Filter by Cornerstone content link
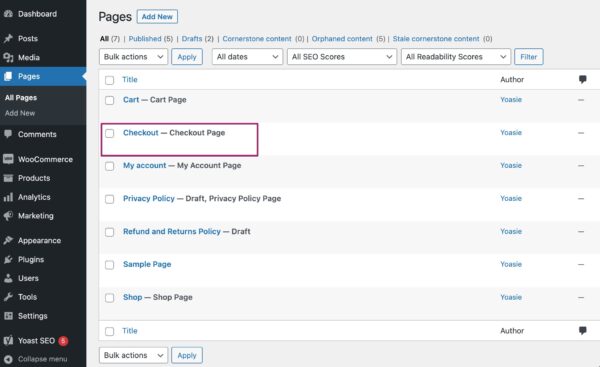600x367 pixels. [x=257, y=39]
